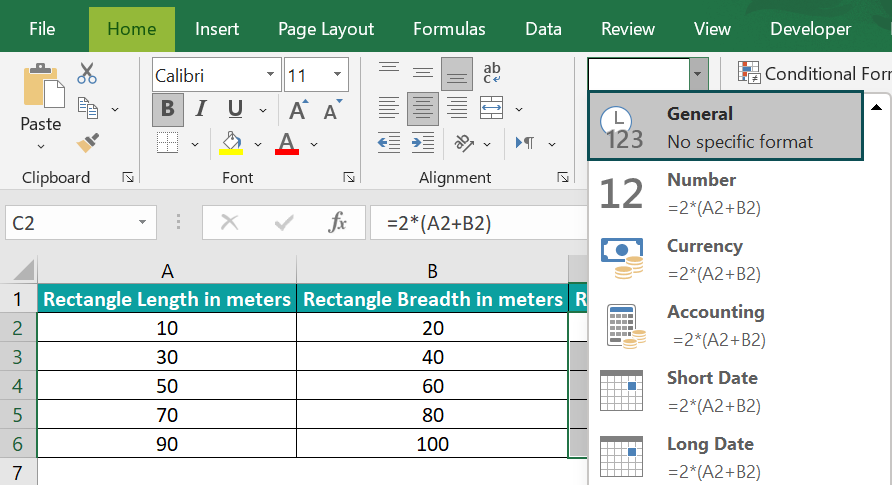This screenshot has height=485, width=892.
Task: Toggle Italic formatting
Action: pyautogui.click(x=201, y=109)
